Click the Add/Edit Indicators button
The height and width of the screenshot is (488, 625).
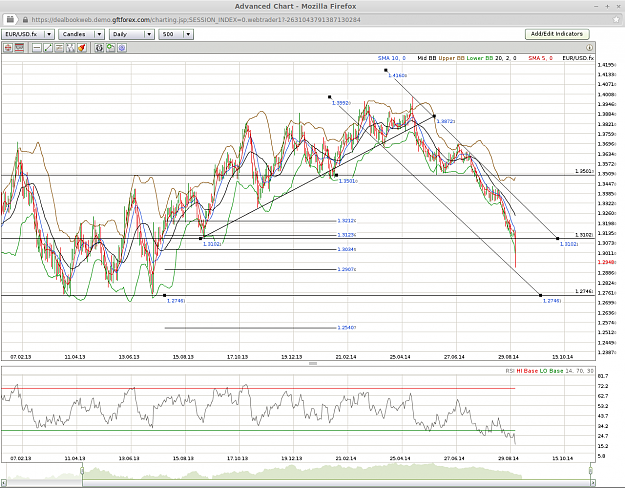[557, 34]
